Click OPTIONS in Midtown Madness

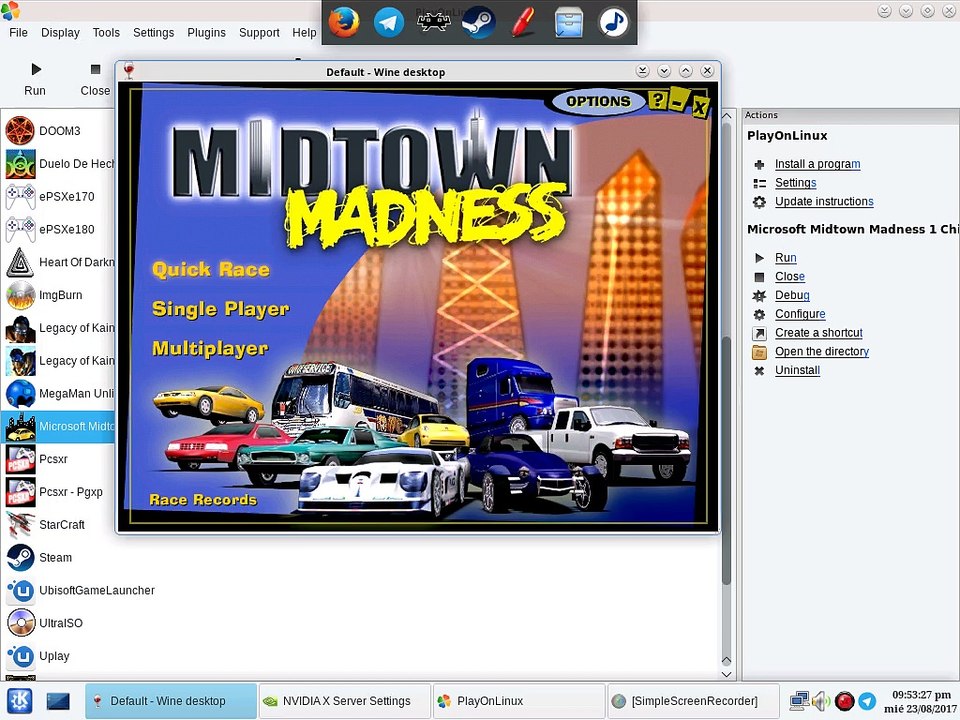click(598, 102)
